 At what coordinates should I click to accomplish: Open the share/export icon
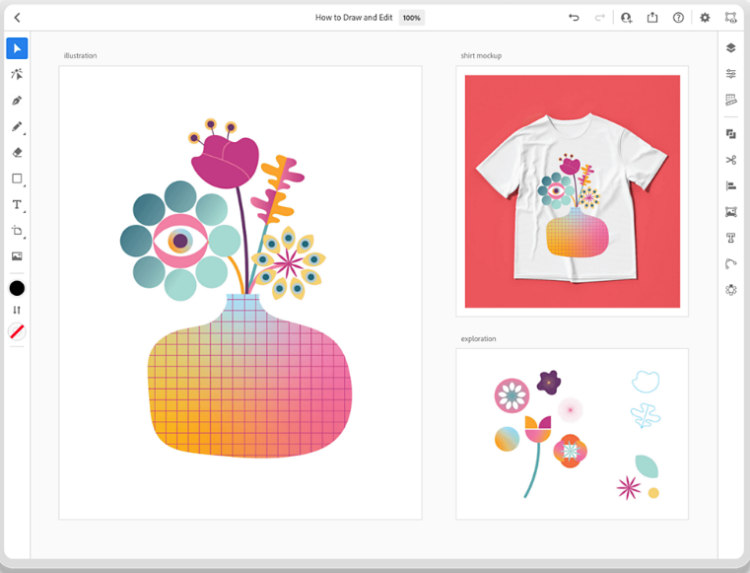coord(652,18)
